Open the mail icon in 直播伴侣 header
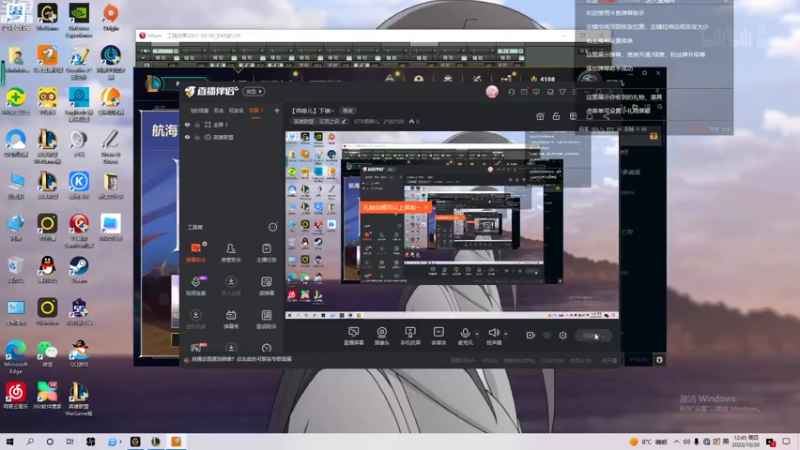This screenshot has height=450, width=800. (524, 92)
